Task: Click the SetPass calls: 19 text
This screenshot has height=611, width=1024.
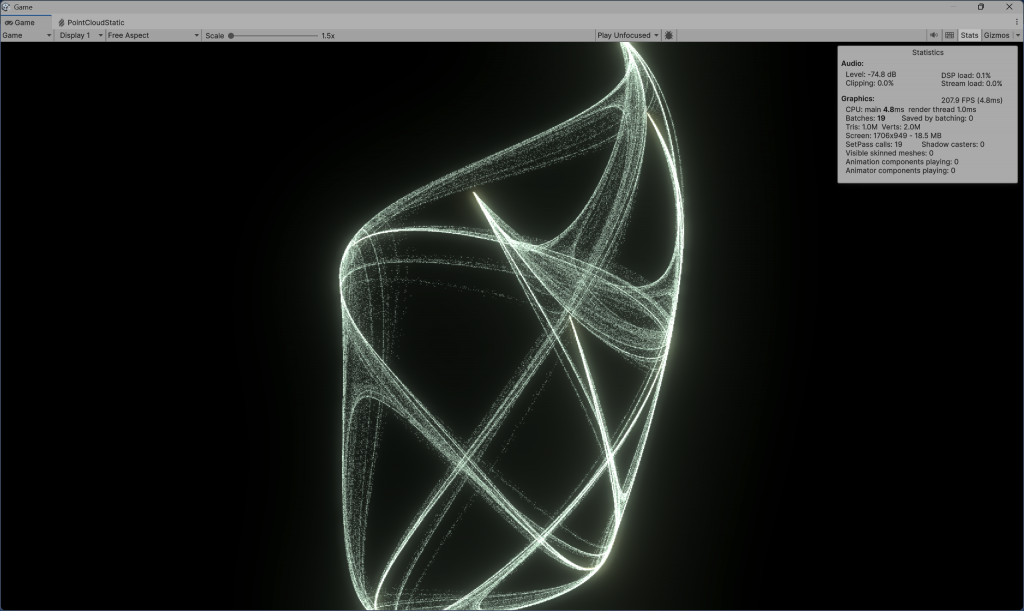Action: coord(873,144)
